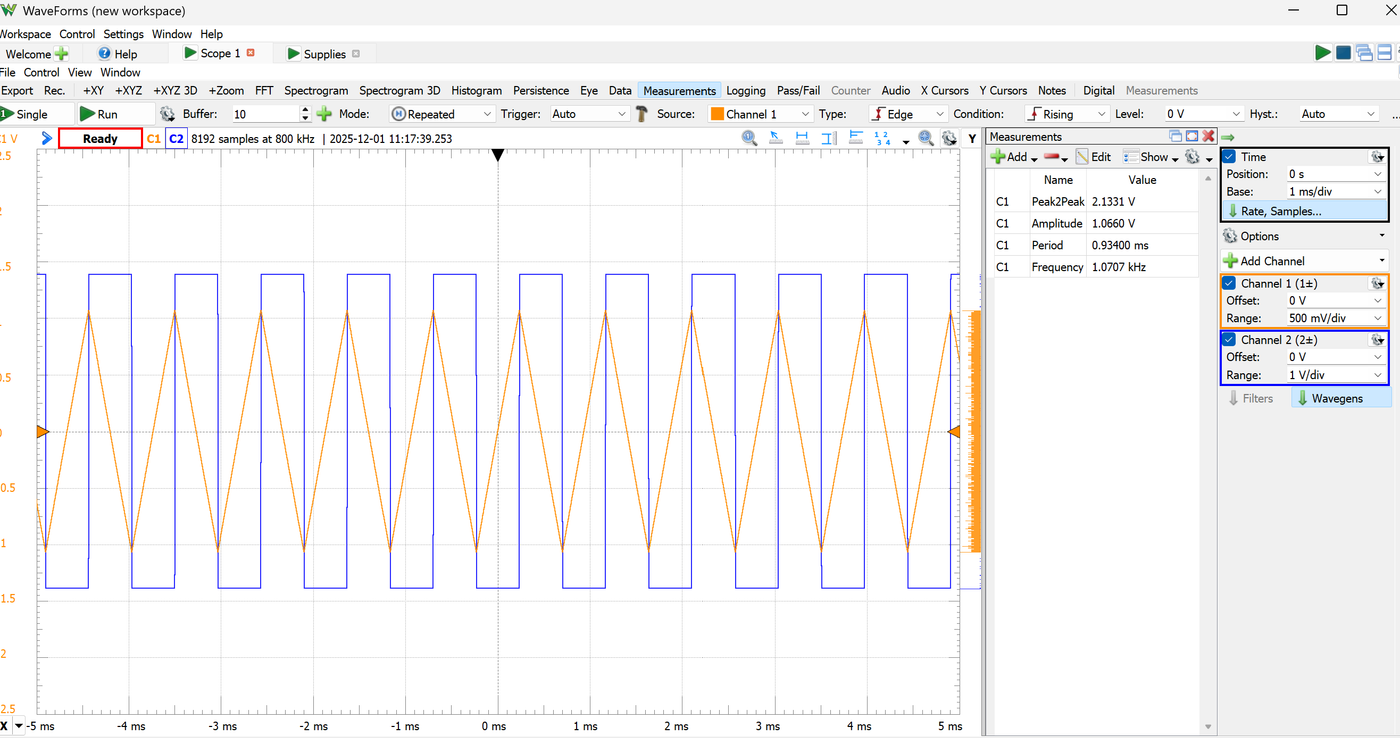The width and height of the screenshot is (1400, 738).
Task: Open Channel 2 gear settings
Action: (x=1377, y=340)
